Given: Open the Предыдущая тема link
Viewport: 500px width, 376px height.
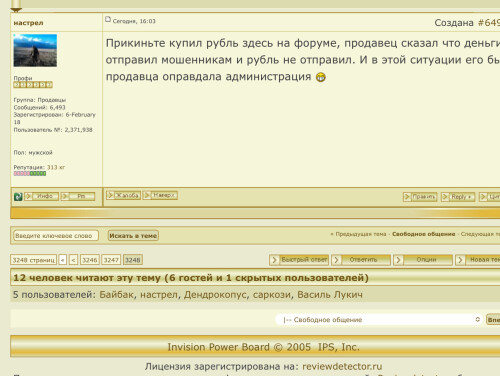Looking at the screenshot, I should tap(361, 234).
